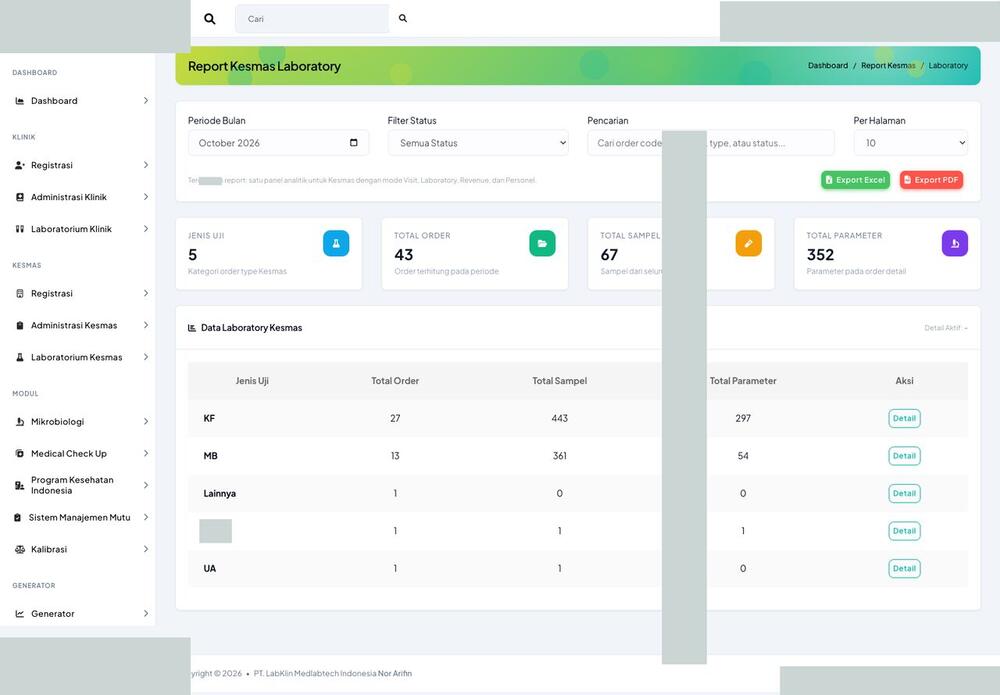
Task: Click the green folder icon on Total Order card
Action: point(542,244)
